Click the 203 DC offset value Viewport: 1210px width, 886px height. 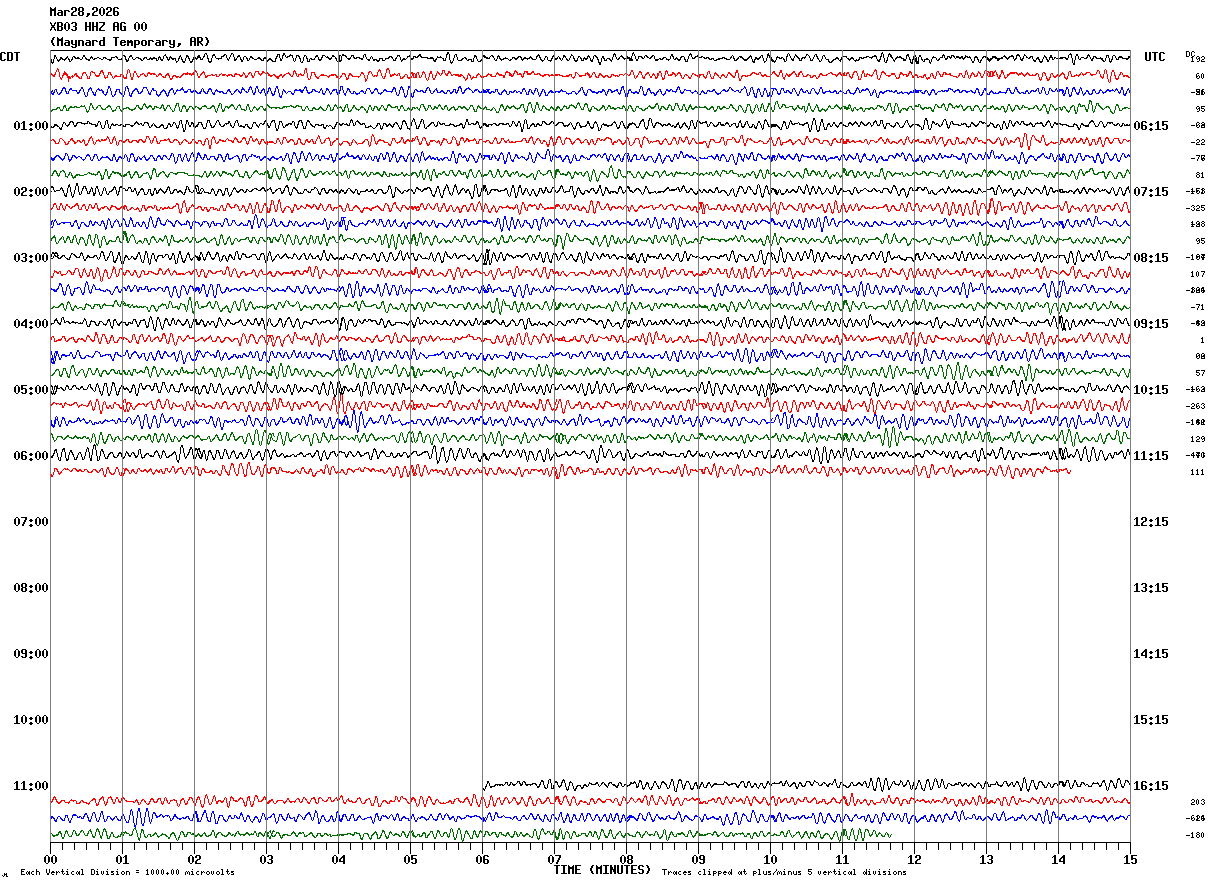point(1197,802)
